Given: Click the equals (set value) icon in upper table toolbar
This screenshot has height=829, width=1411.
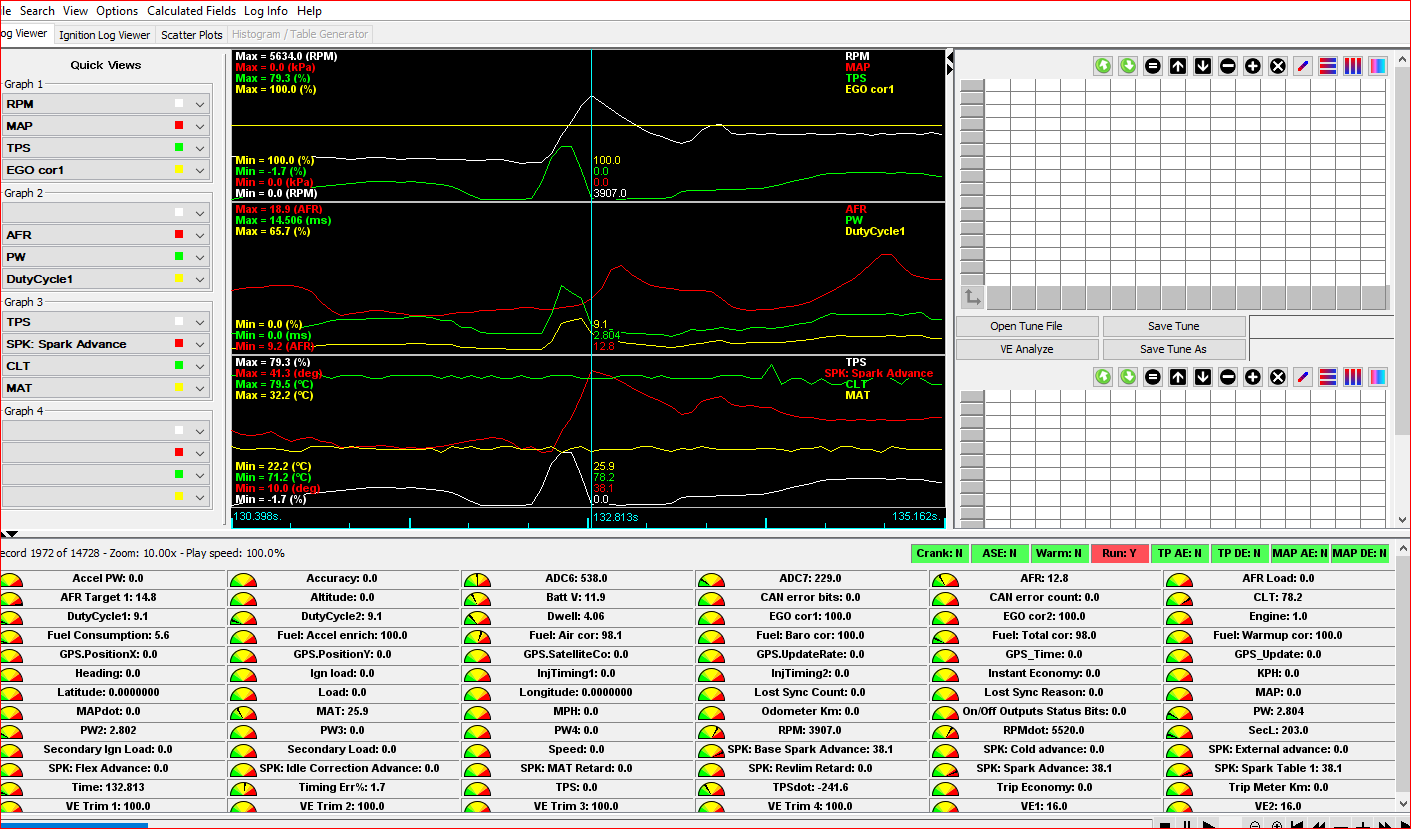Looking at the screenshot, I should pyautogui.click(x=1153, y=66).
